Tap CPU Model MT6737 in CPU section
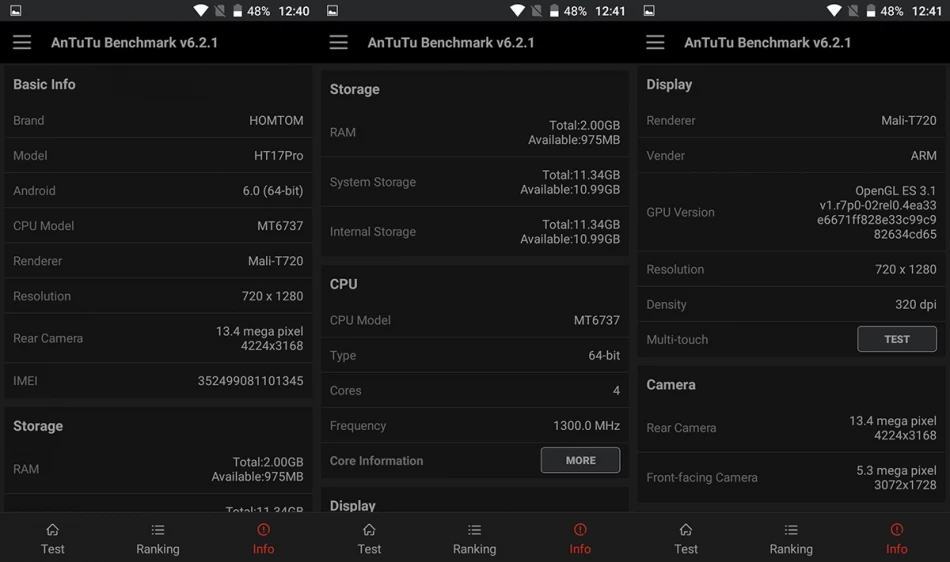This screenshot has width=950, height=562. click(x=597, y=320)
